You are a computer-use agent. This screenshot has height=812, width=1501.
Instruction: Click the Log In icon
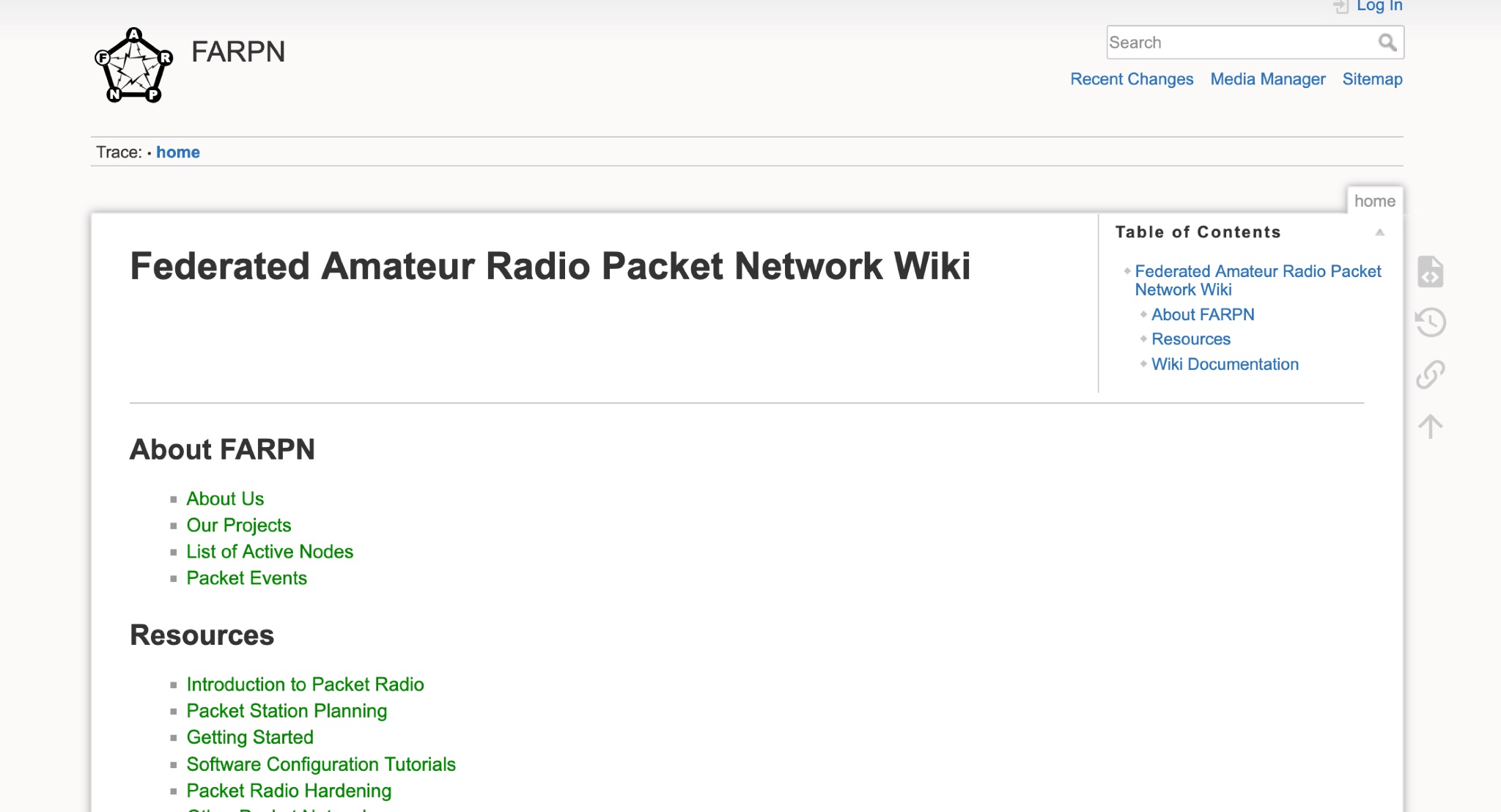click(x=1341, y=6)
